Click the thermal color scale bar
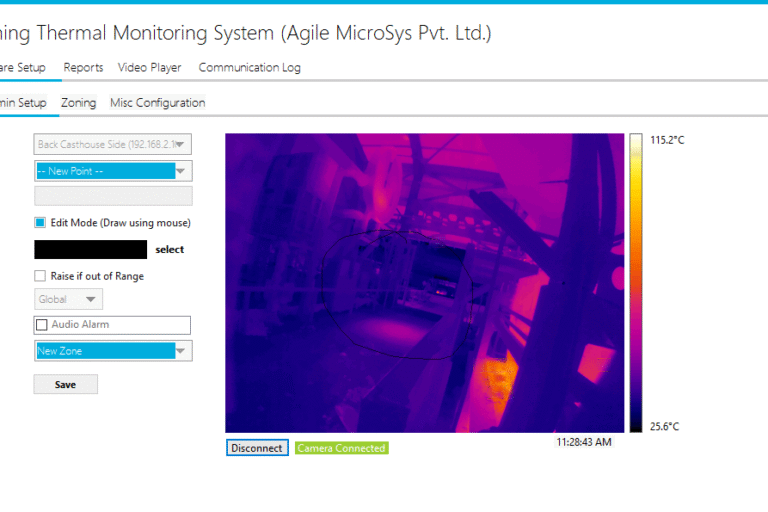This screenshot has width=768, height=512. click(636, 283)
